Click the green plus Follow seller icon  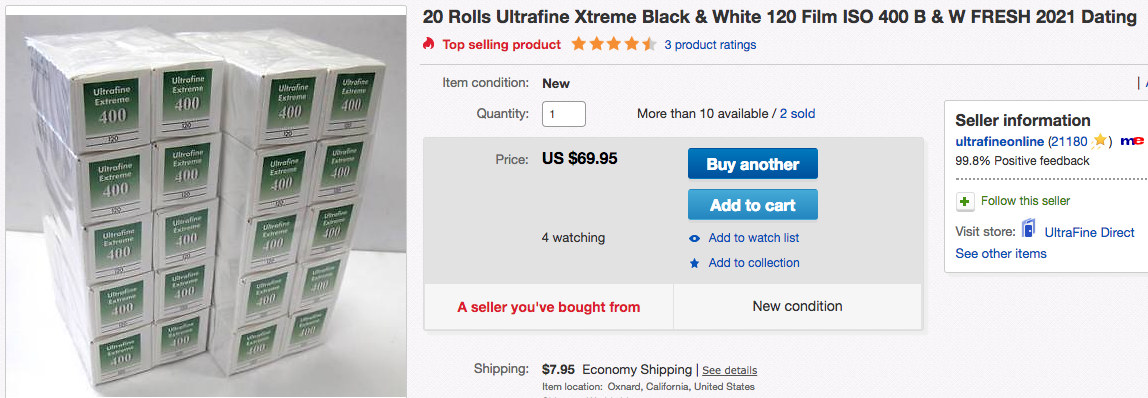965,201
